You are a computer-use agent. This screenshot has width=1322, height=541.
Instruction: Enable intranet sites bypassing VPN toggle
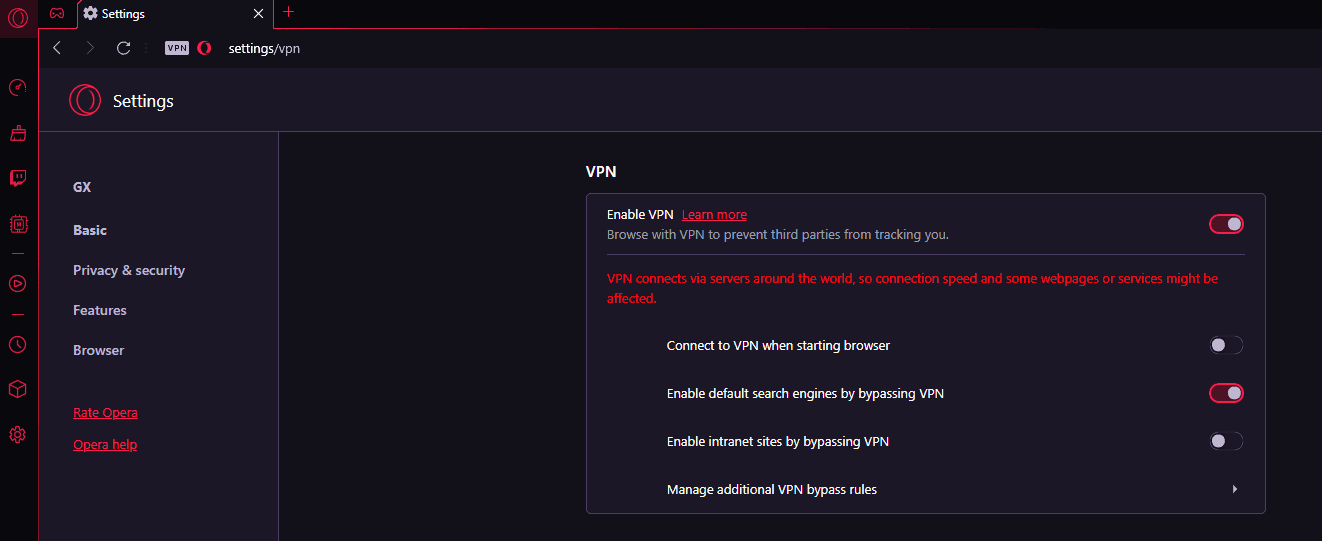1226,441
